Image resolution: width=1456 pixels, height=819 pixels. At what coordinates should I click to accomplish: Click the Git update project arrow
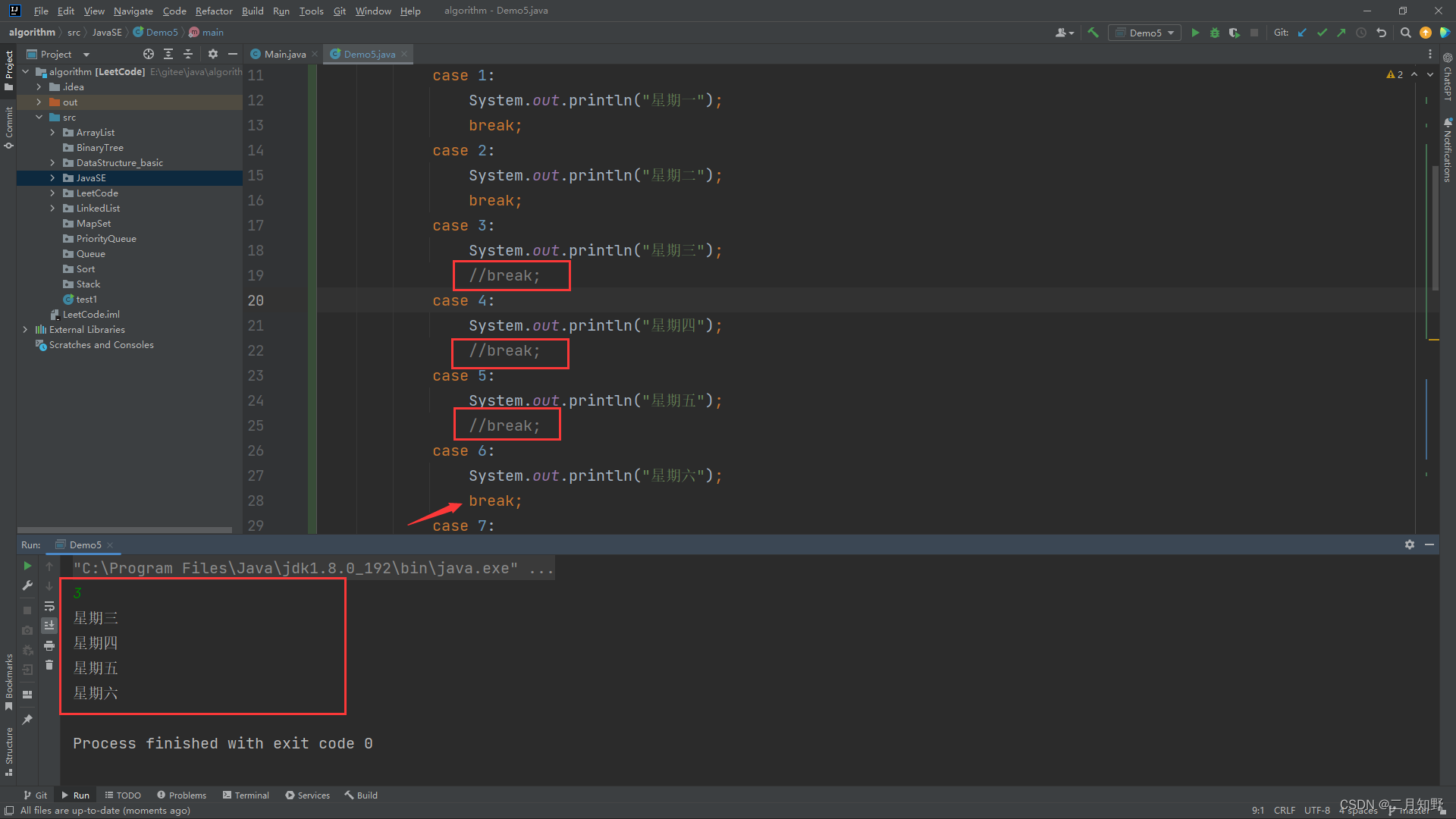pos(1302,33)
